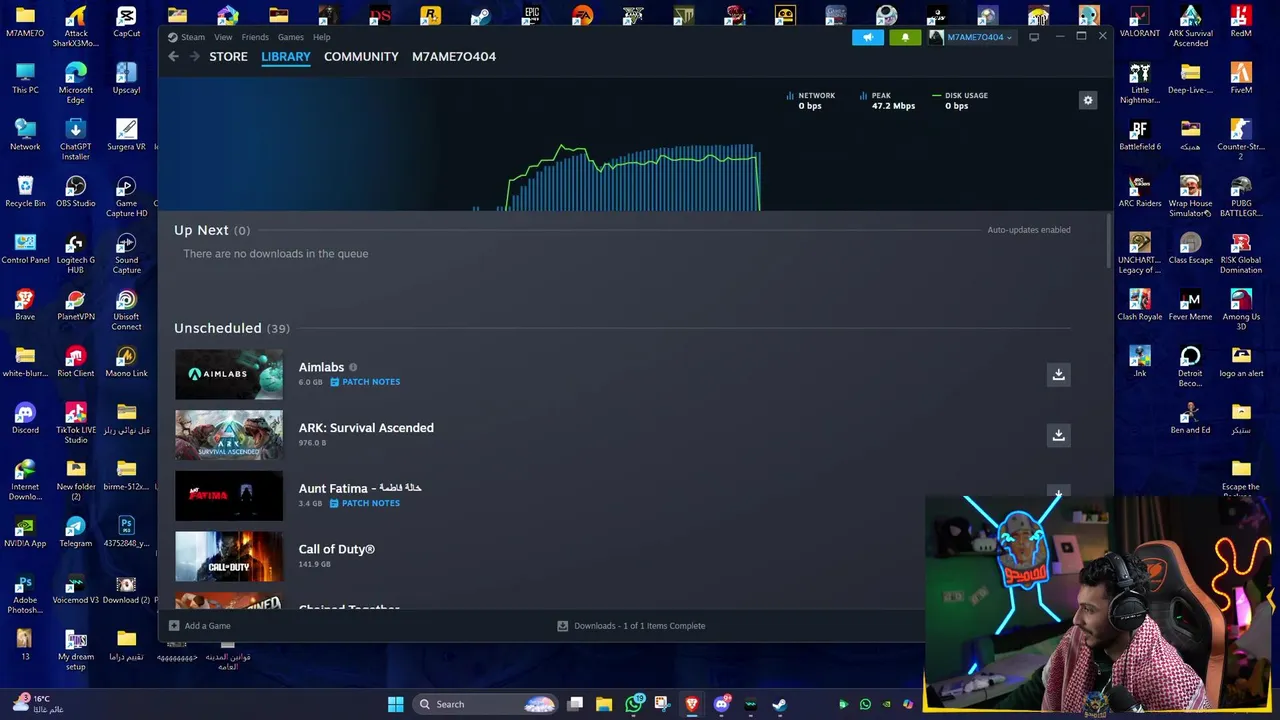
Task: Open Telegram desktop shortcut
Action: [75, 531]
